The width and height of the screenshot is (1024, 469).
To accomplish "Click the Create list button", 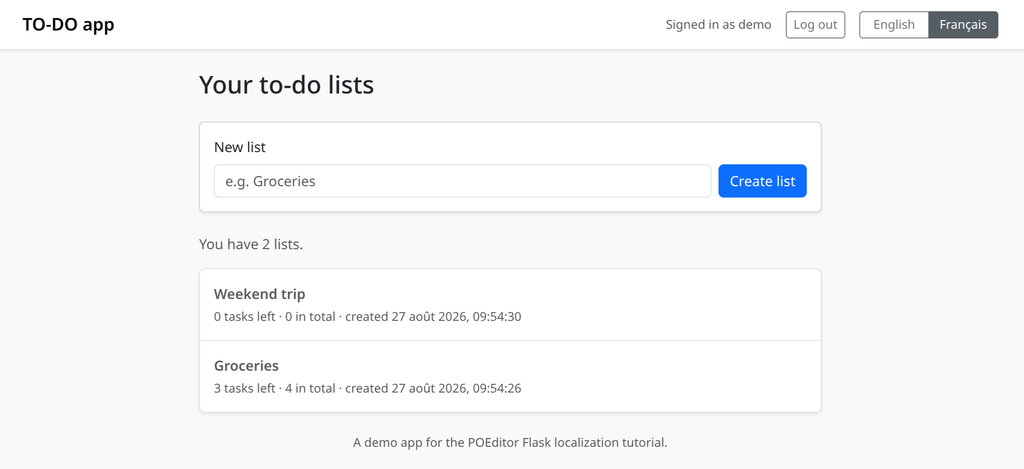I will point(762,181).
